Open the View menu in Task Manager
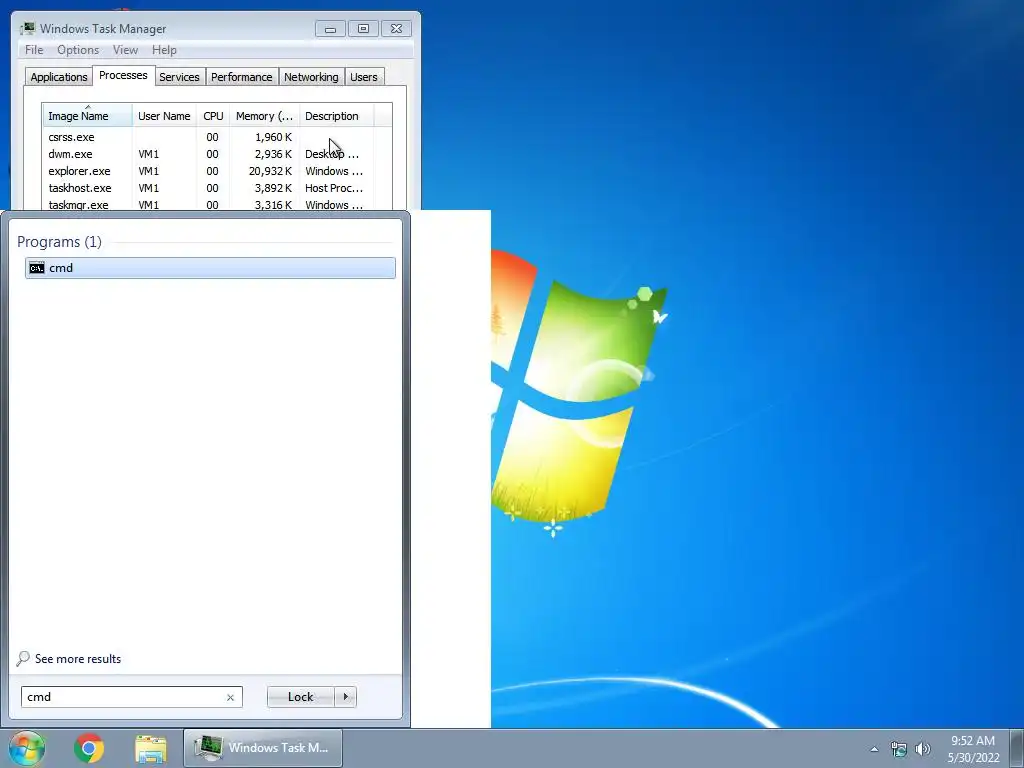This screenshot has height=768, width=1024. tap(125, 50)
